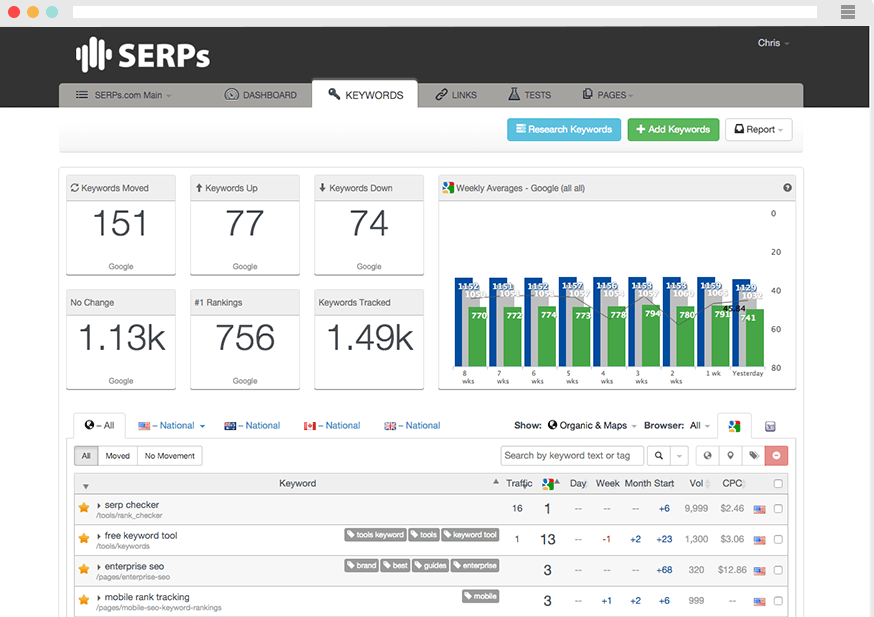Open the Pages tab

tap(608, 95)
